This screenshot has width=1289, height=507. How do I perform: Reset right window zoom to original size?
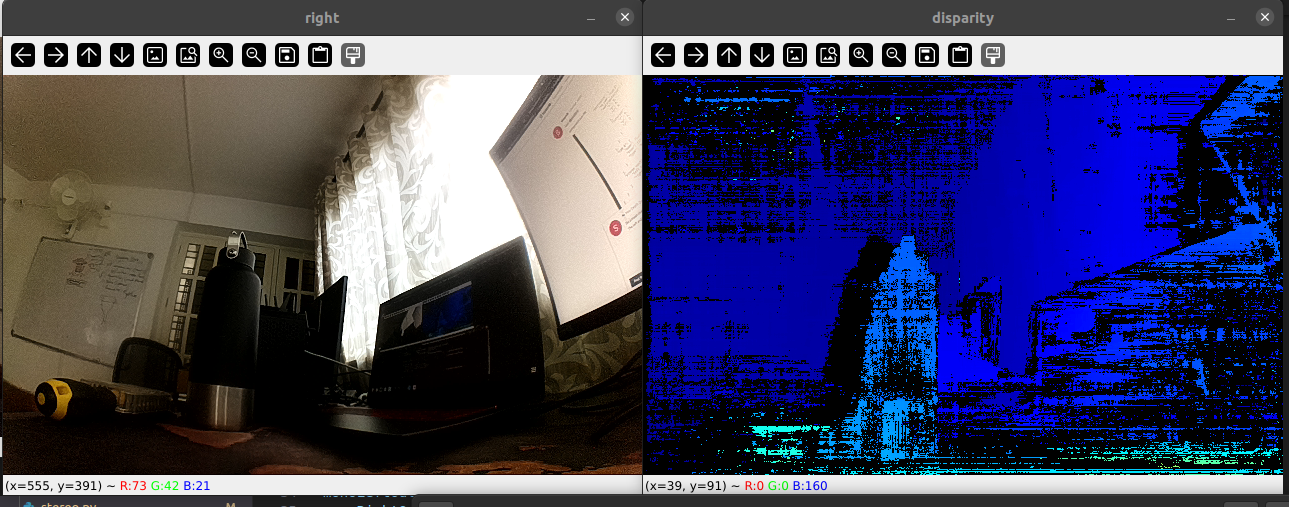(x=155, y=55)
